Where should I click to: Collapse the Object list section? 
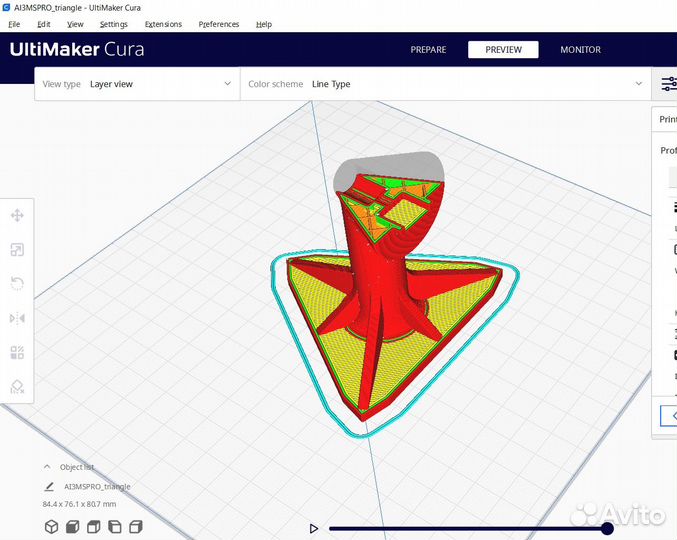pyautogui.click(x=48, y=467)
